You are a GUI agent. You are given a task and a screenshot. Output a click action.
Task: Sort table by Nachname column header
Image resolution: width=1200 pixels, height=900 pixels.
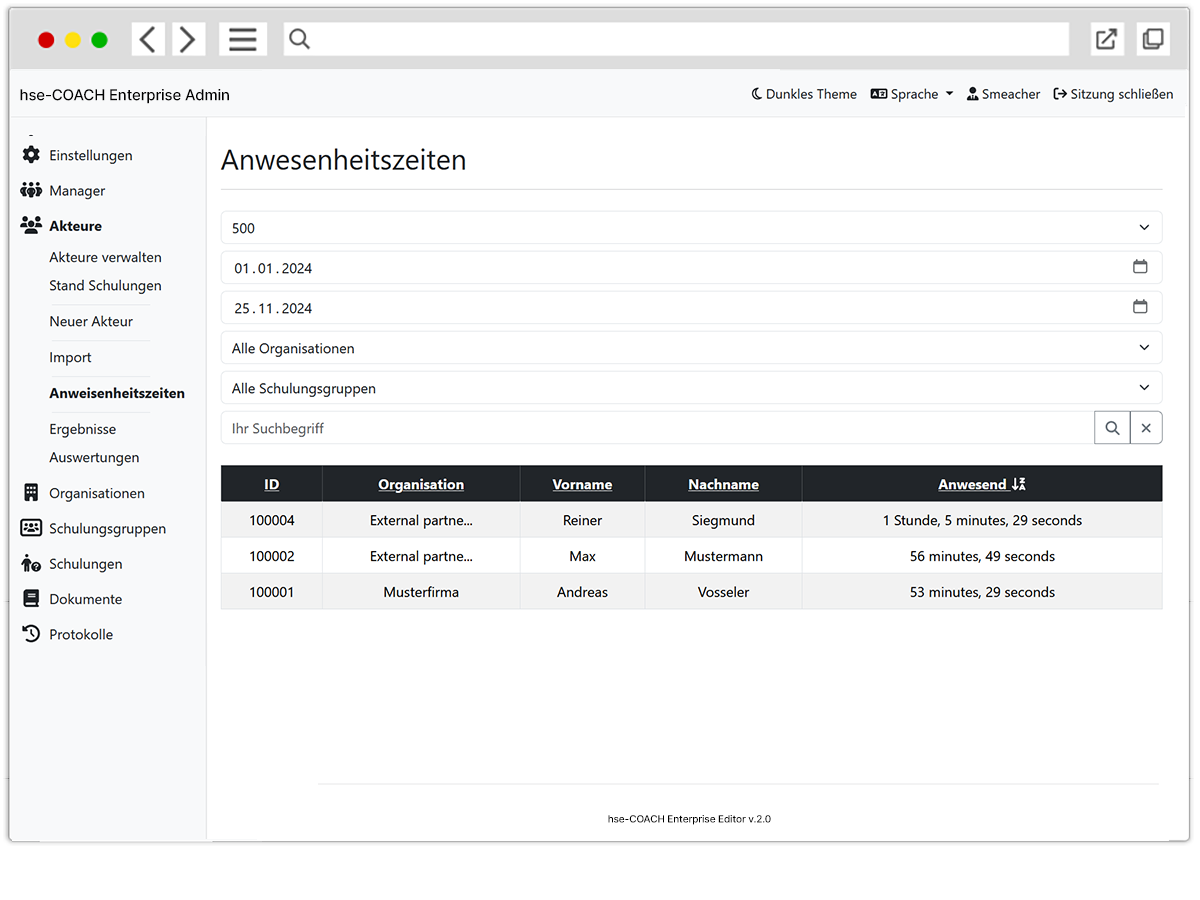[723, 484]
